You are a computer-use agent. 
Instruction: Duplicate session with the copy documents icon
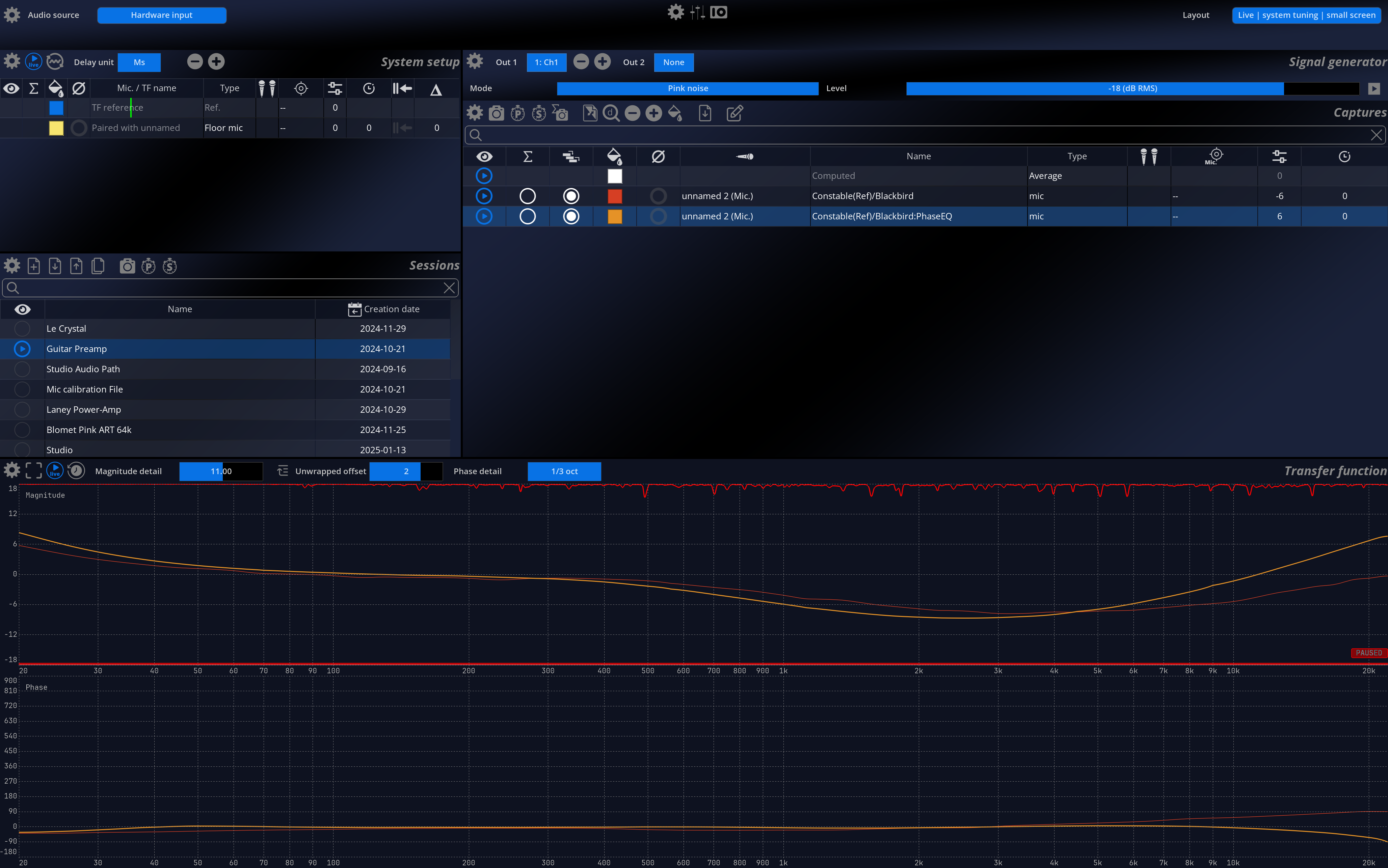coord(98,266)
